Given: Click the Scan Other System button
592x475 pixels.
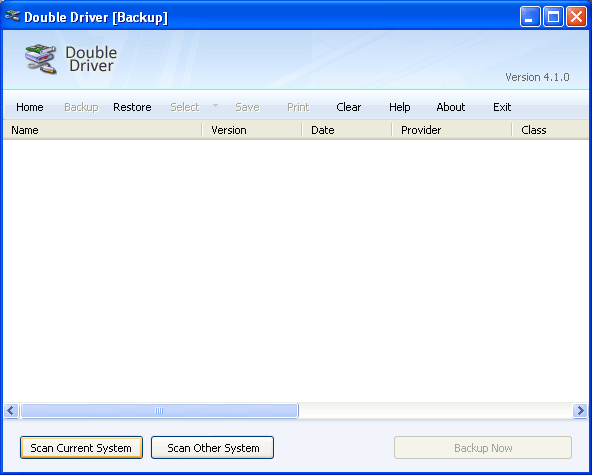Looking at the screenshot, I should (x=213, y=448).
